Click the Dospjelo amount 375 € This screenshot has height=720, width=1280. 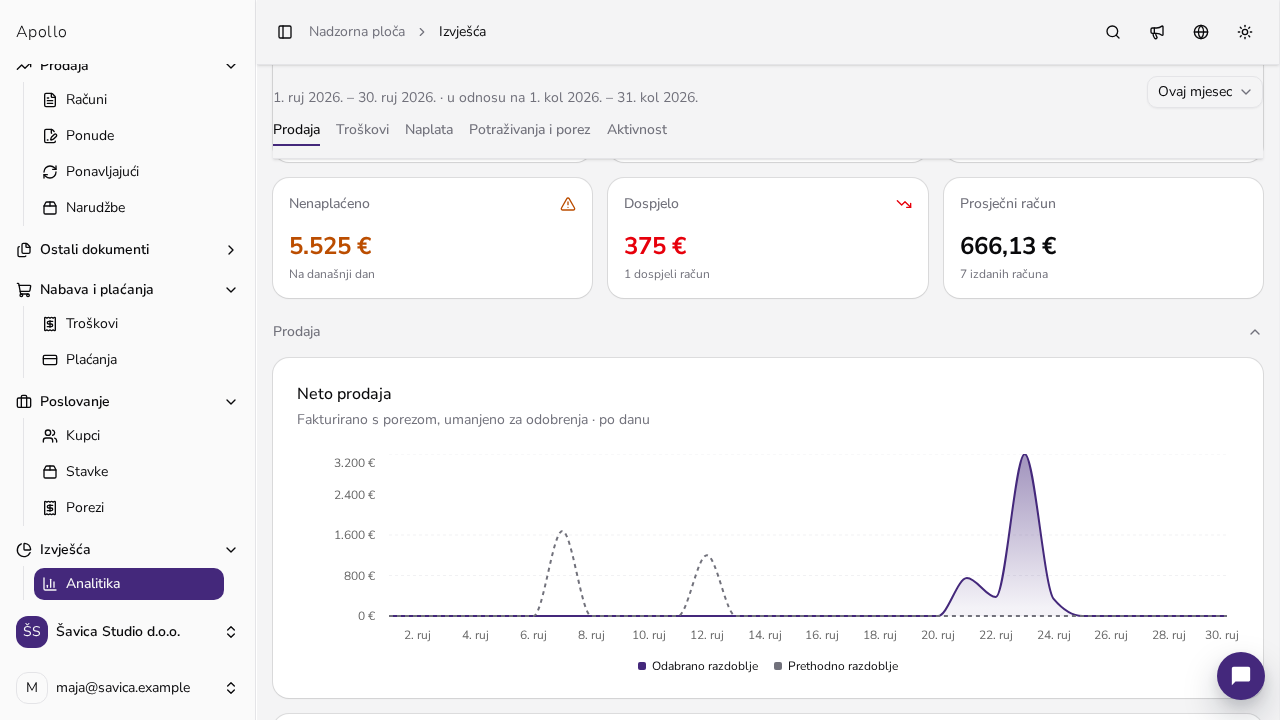coord(655,246)
